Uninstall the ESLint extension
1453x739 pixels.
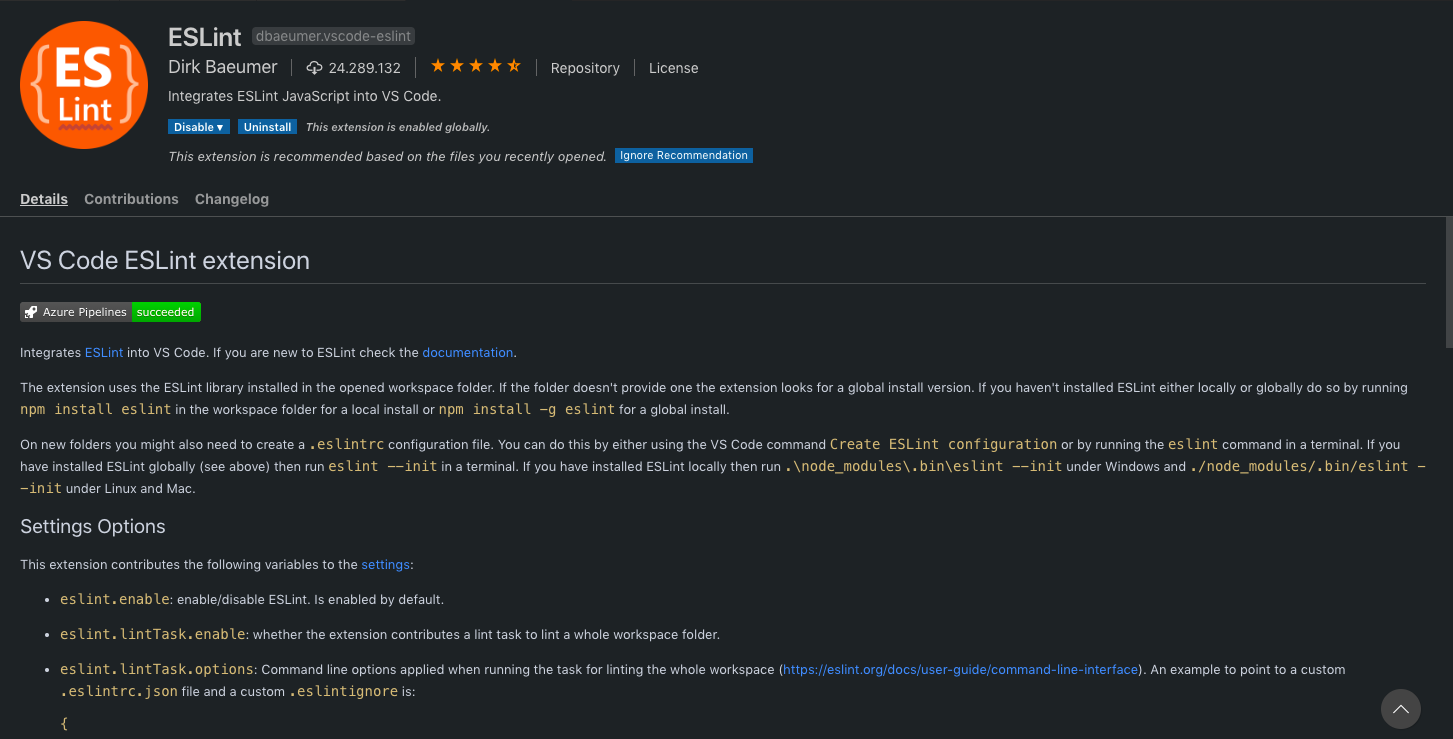pyautogui.click(x=267, y=127)
